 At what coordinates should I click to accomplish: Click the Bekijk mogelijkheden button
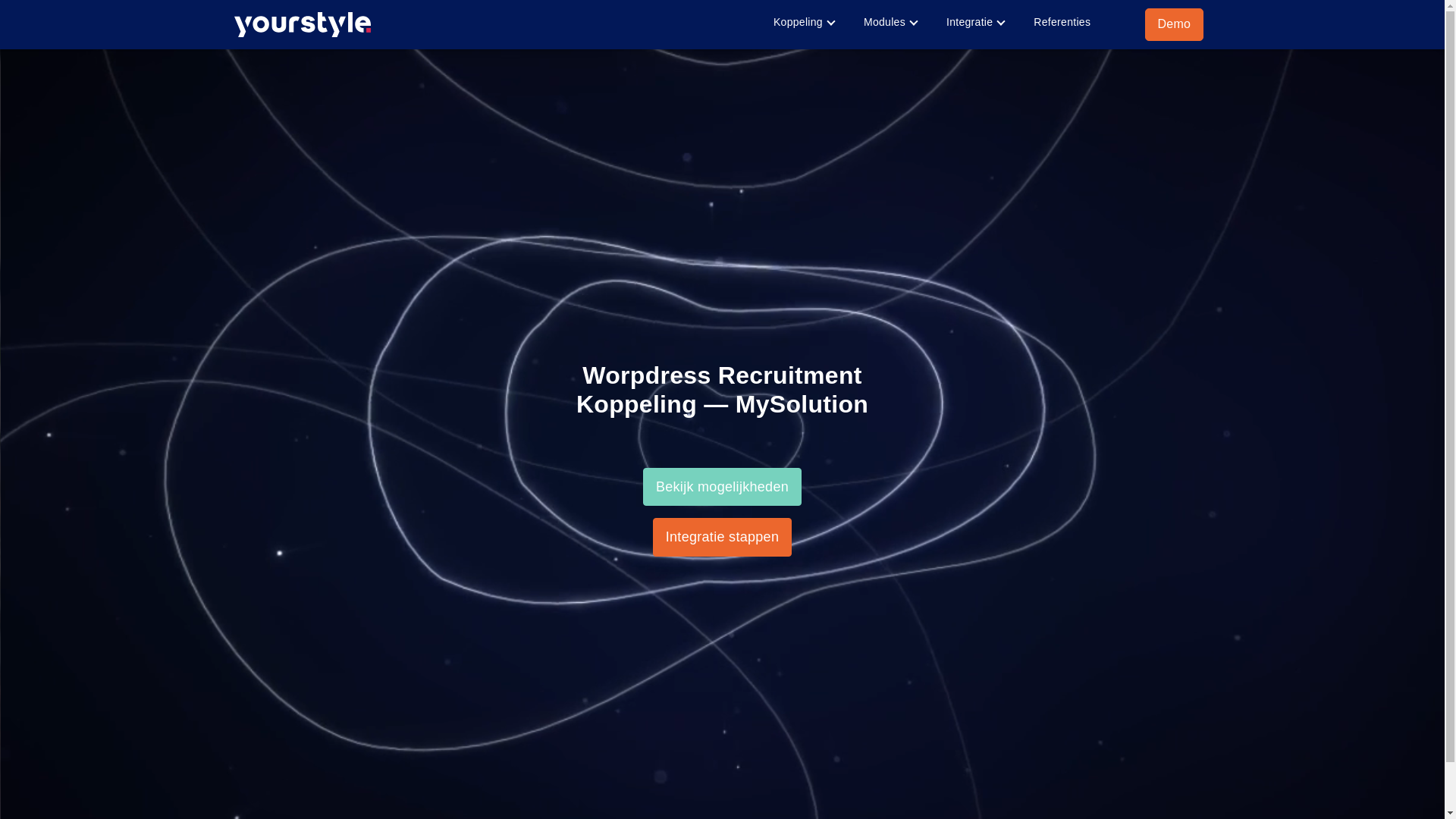[722, 487]
